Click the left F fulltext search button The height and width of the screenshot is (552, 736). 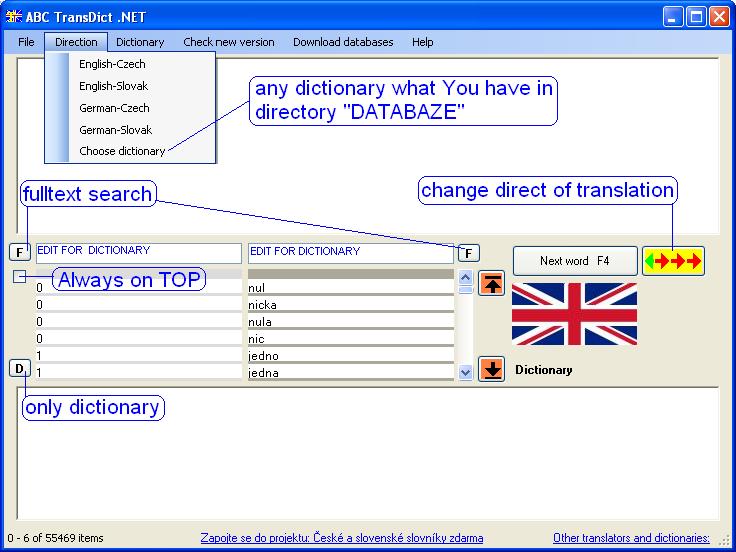point(20,252)
